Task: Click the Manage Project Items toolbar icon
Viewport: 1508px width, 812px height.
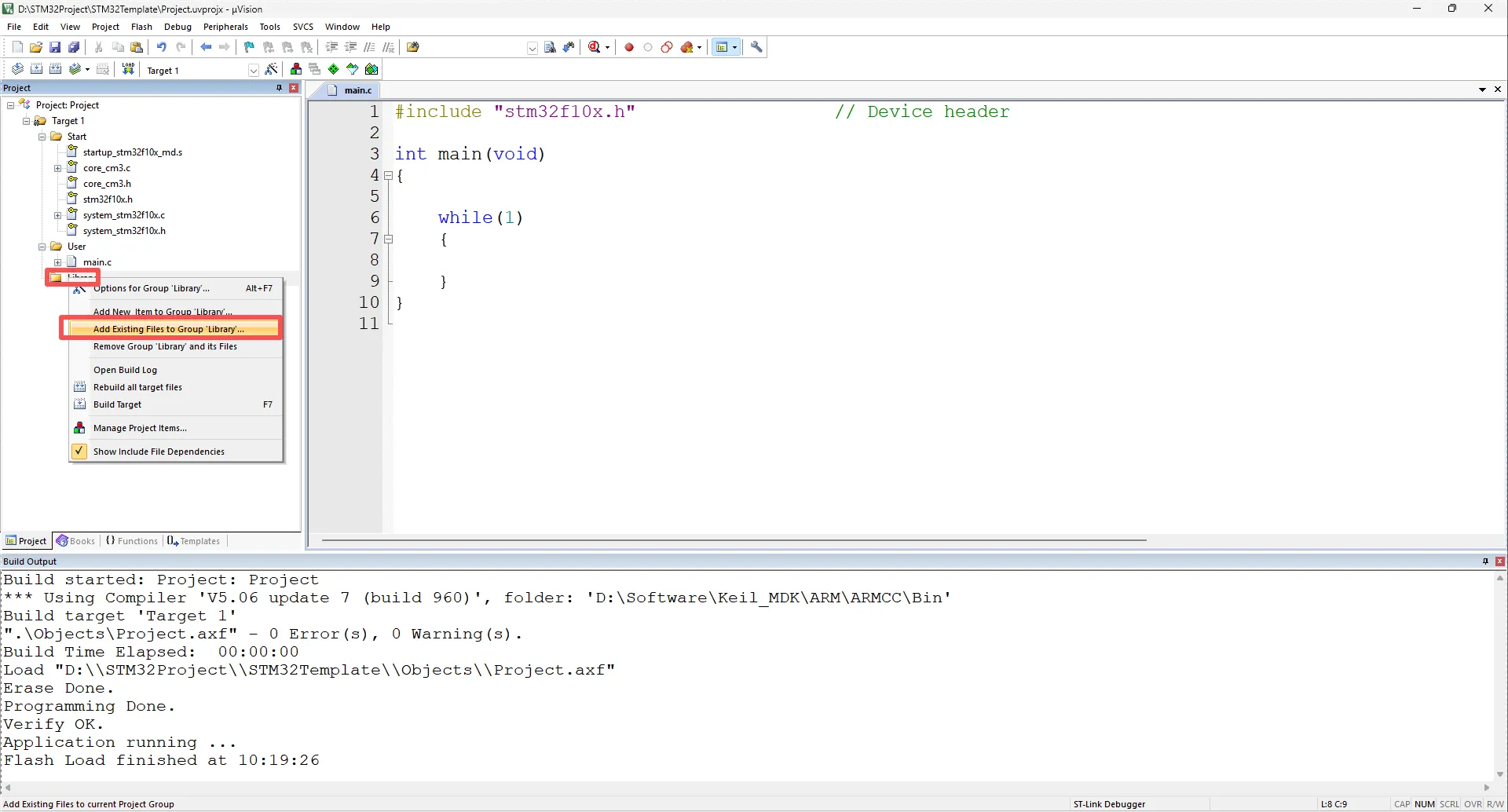Action: [x=296, y=70]
